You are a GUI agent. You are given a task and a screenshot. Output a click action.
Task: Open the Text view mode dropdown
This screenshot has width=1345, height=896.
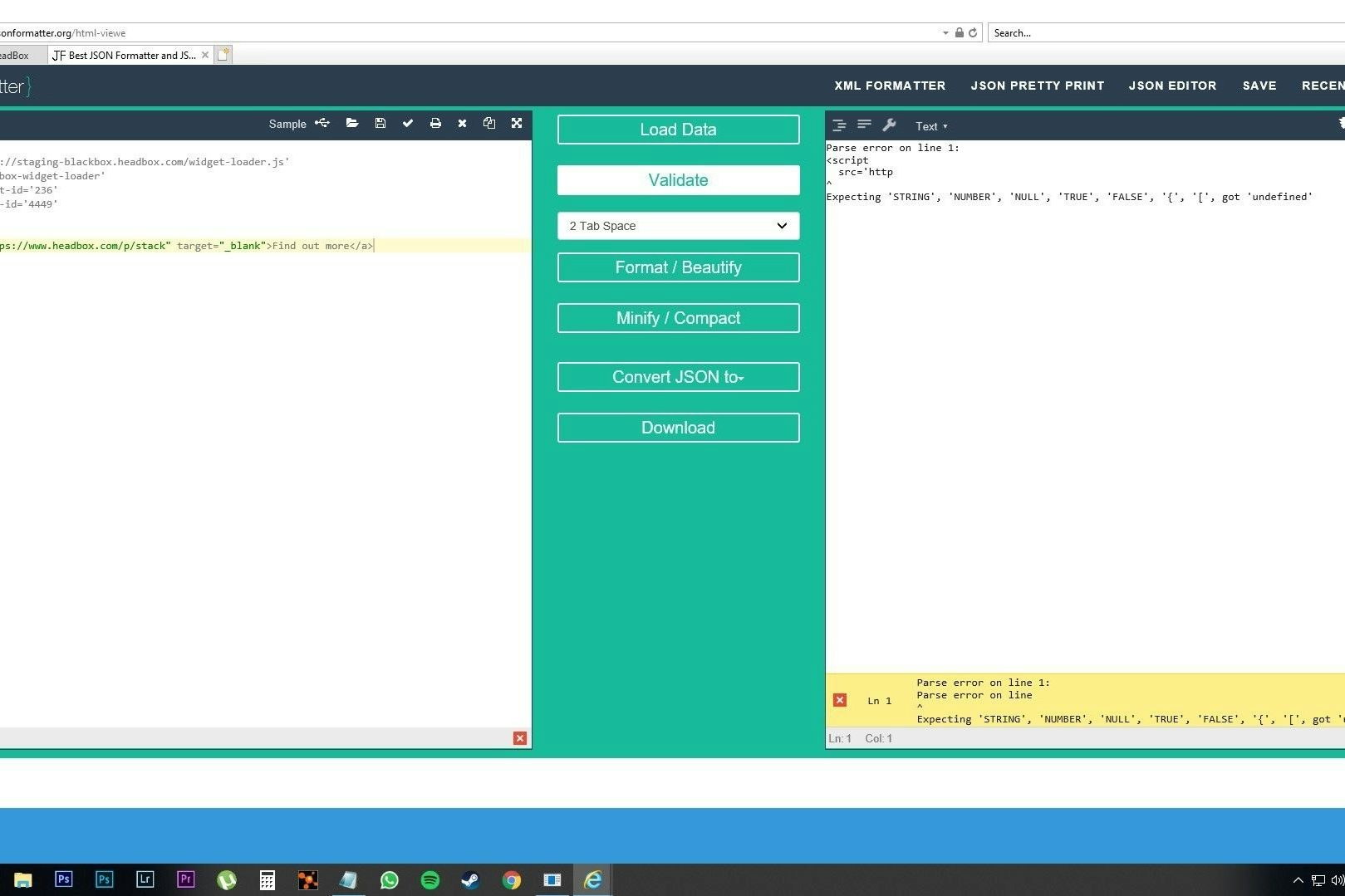(x=930, y=126)
